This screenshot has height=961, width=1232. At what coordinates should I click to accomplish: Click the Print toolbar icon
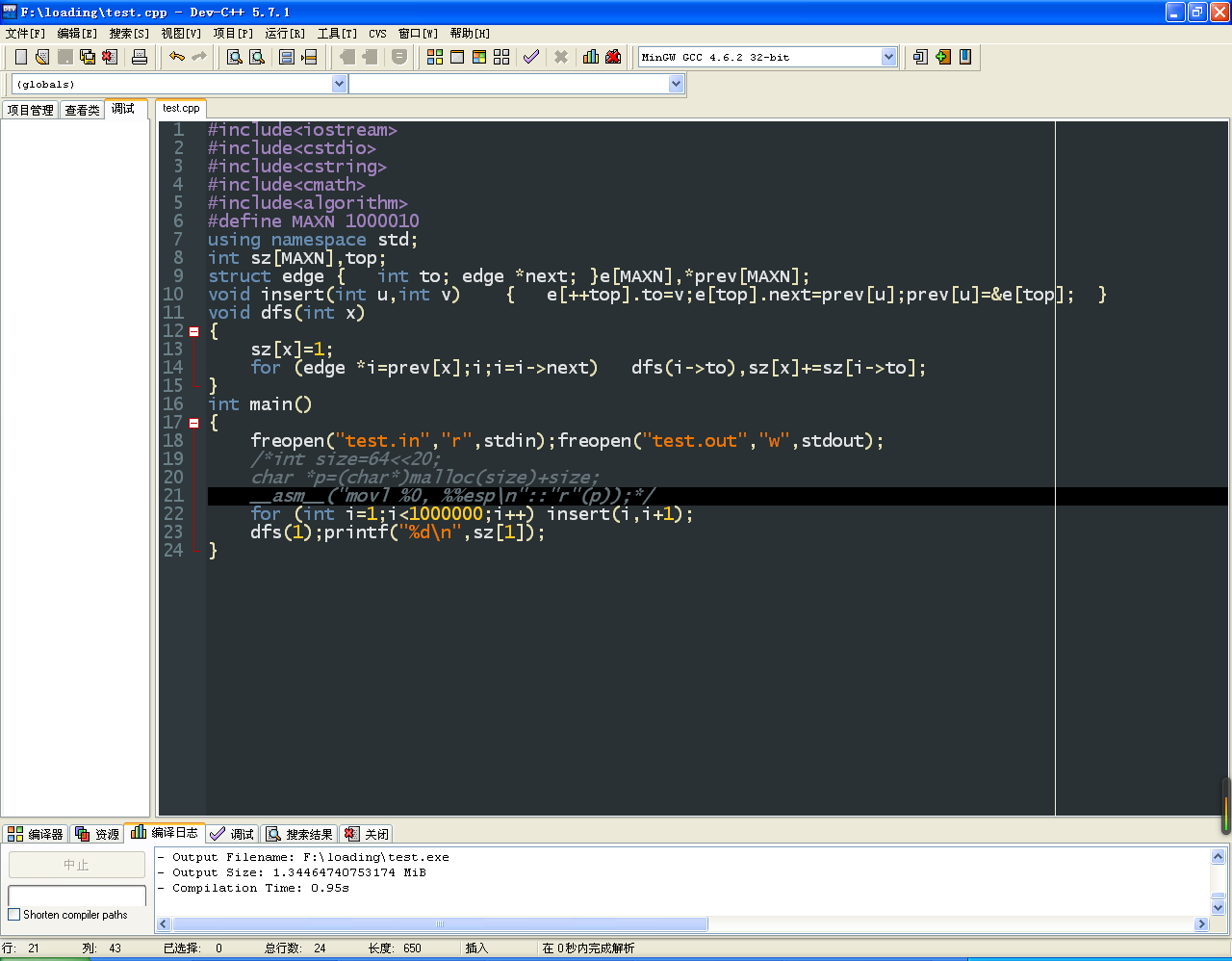[140, 57]
